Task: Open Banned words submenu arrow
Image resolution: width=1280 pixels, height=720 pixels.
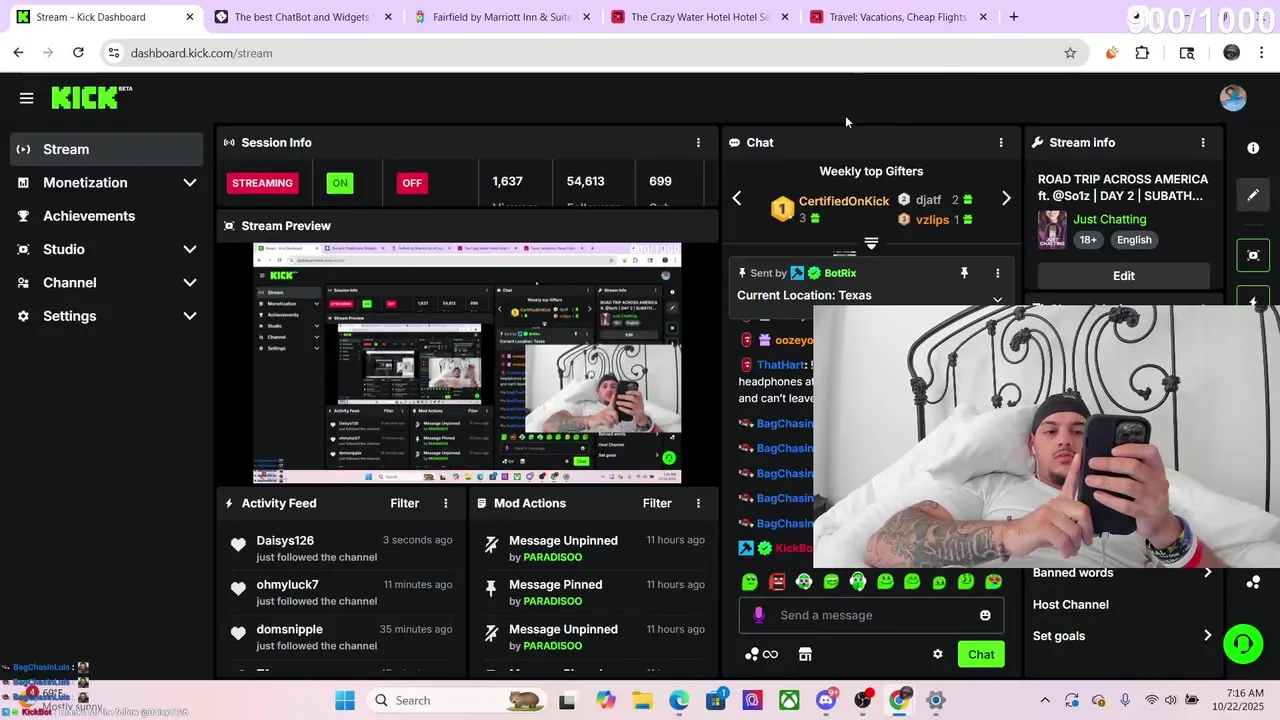Action: (x=1207, y=573)
